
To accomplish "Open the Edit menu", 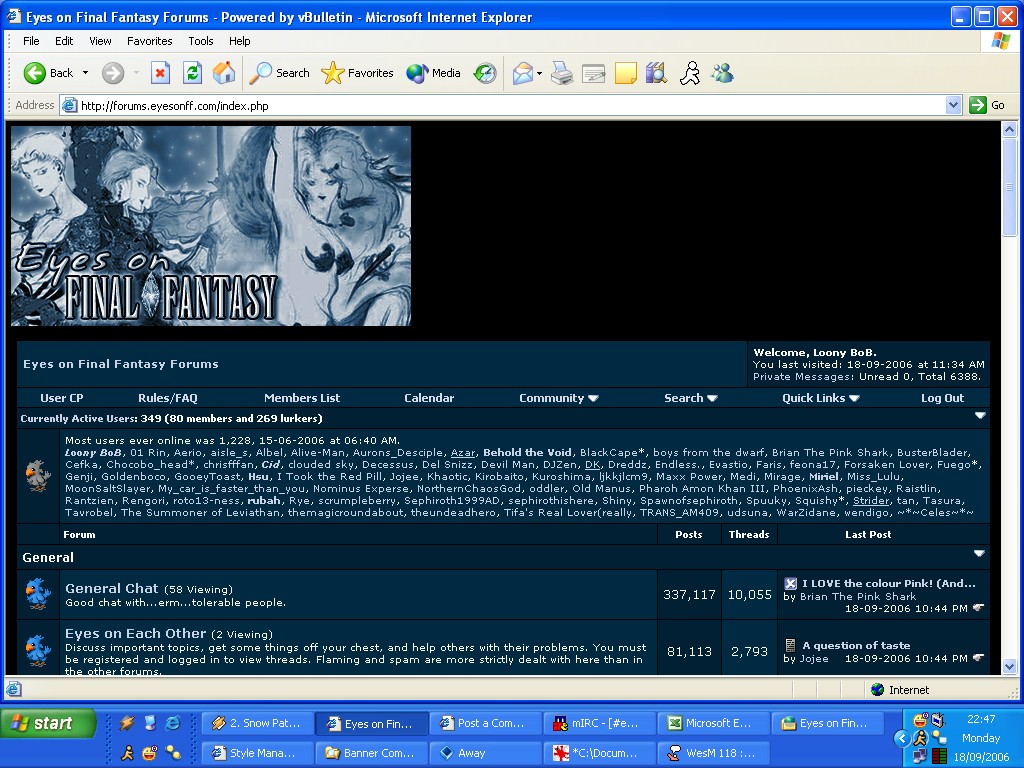I will [64, 40].
